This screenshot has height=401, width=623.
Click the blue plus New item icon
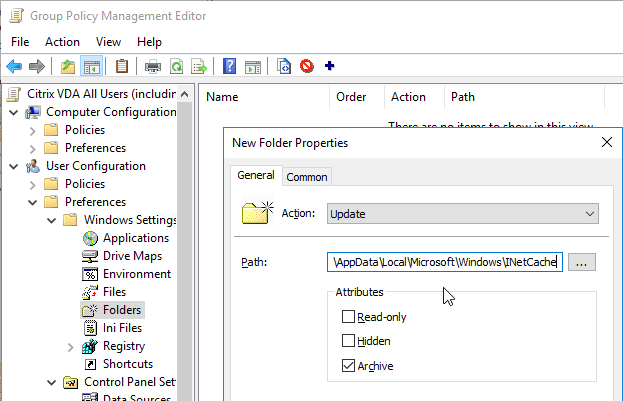(329, 66)
